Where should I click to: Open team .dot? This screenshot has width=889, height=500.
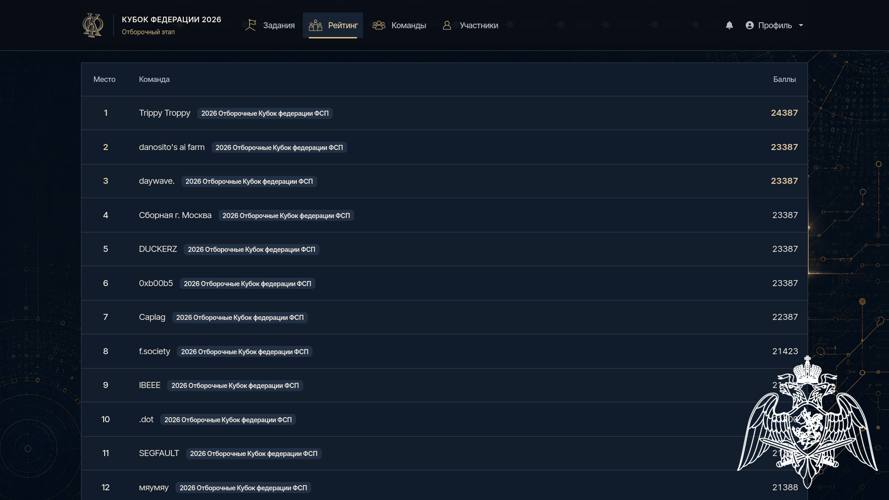[146, 419]
